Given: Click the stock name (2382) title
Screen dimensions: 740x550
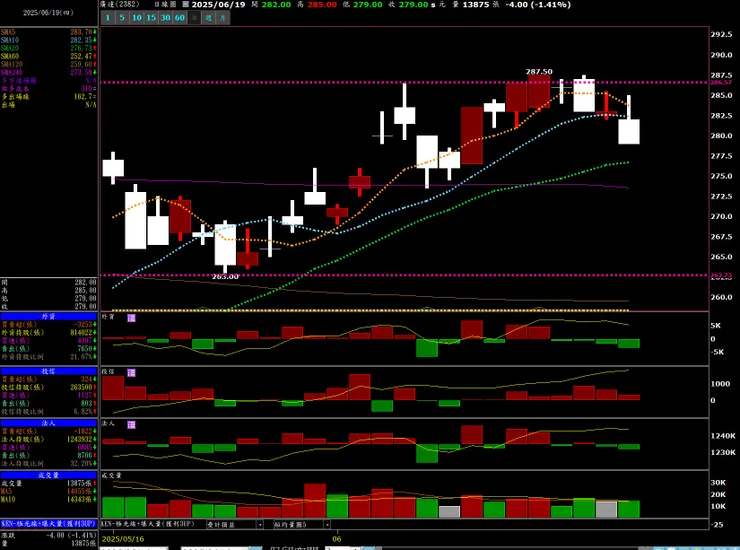Looking at the screenshot, I should 120,4.
